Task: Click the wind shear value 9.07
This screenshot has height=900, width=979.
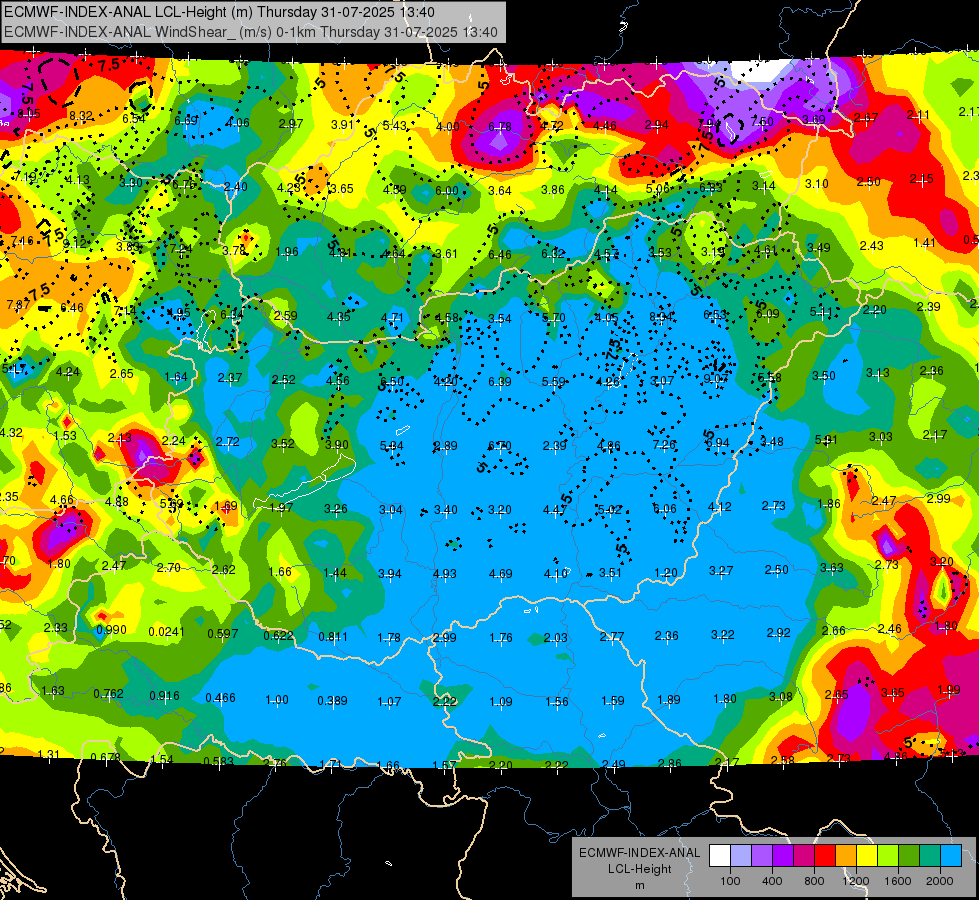Action: (716, 378)
